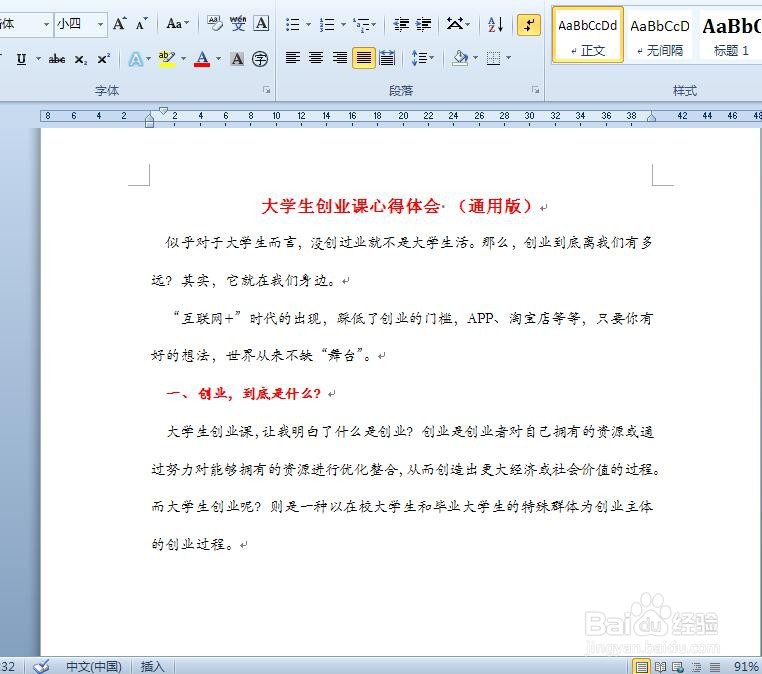Screen dimensions: 762x674
Task: Click the document title 大学生创业课心得体会
Action: pyautogui.click(x=350, y=206)
